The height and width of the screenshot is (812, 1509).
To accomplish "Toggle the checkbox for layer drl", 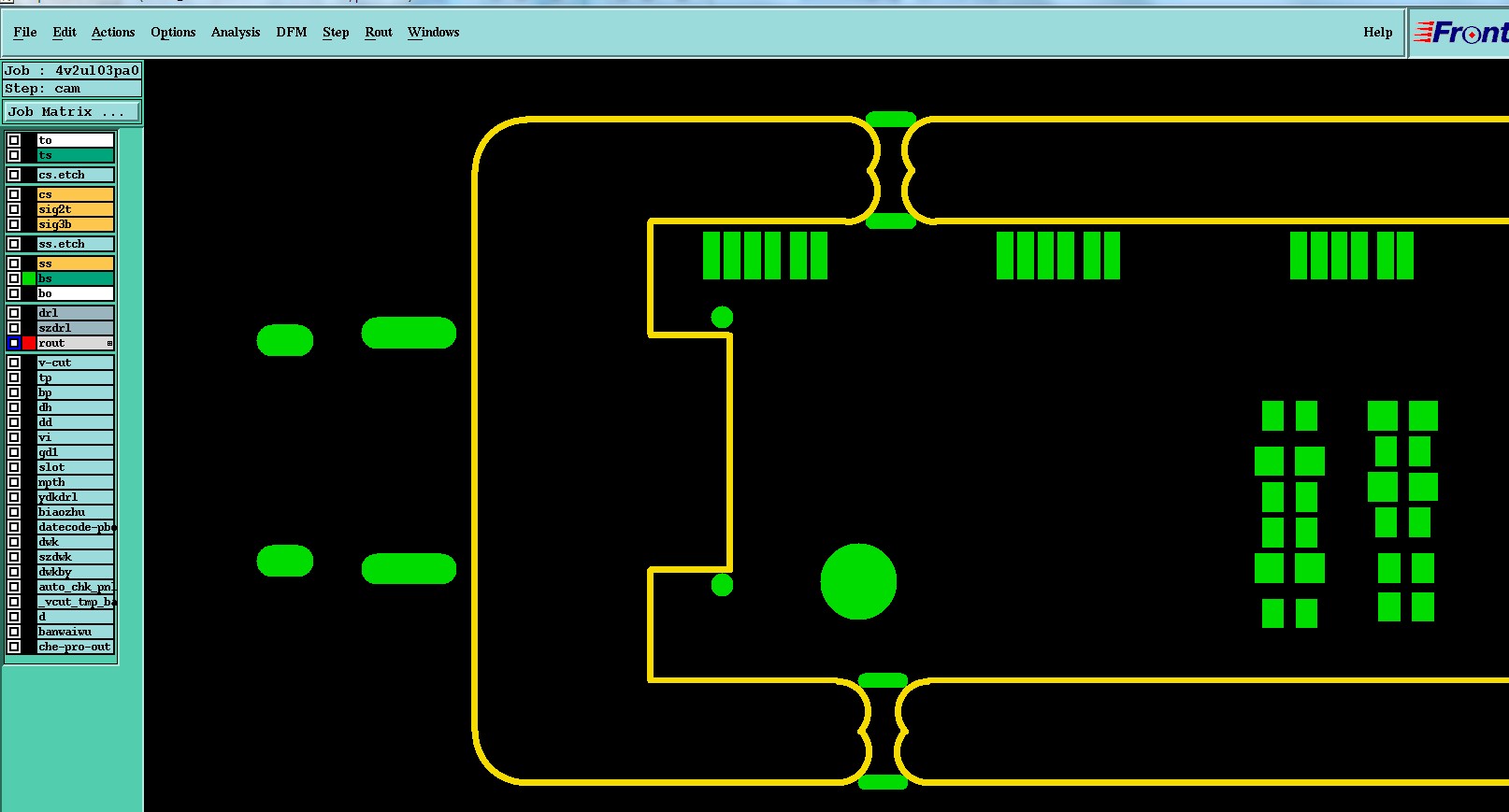I will click(x=14, y=313).
